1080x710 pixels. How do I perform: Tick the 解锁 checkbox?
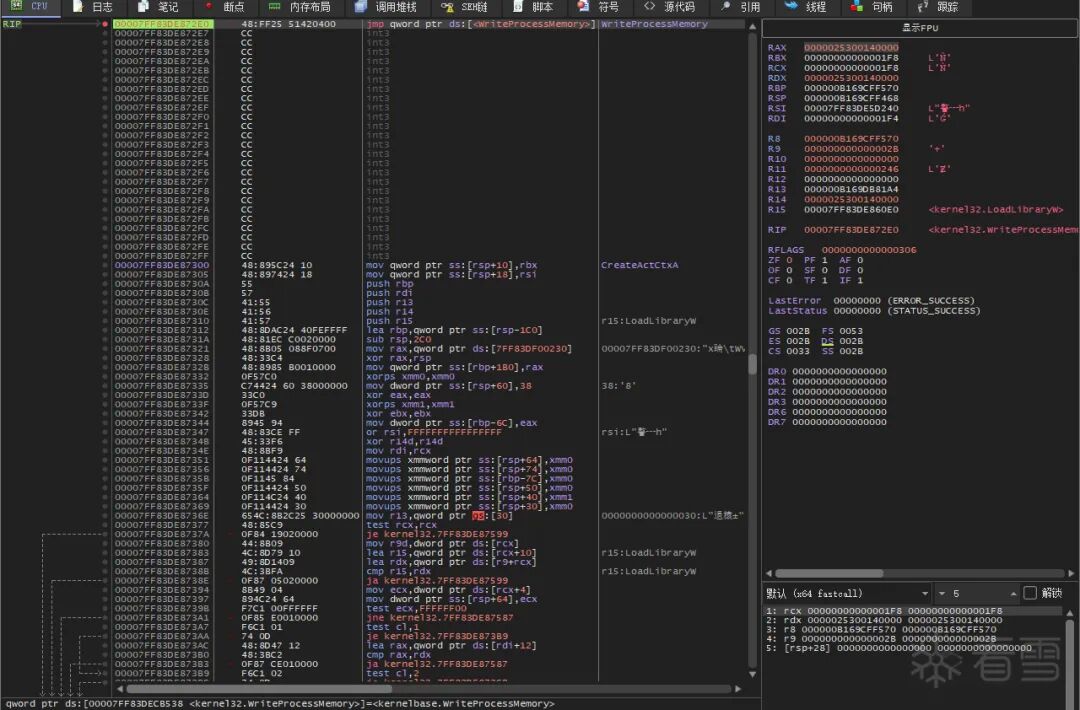(x=1030, y=593)
